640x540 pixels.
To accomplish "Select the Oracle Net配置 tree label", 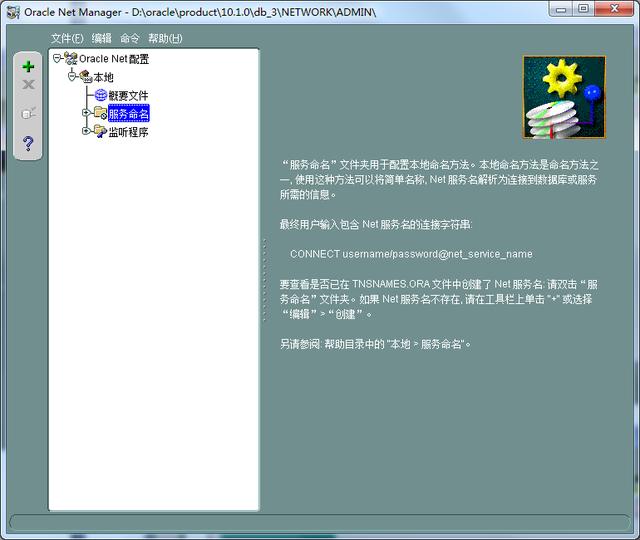I will (114, 59).
